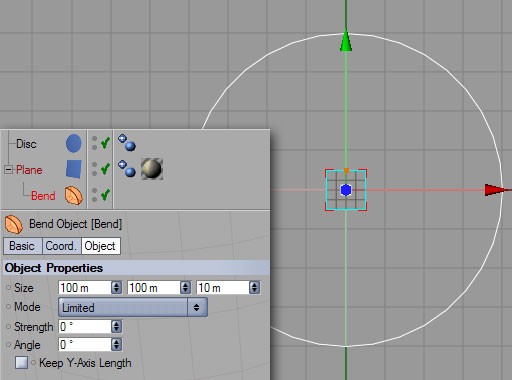Click the Size Y stepper arrows

tap(185, 287)
